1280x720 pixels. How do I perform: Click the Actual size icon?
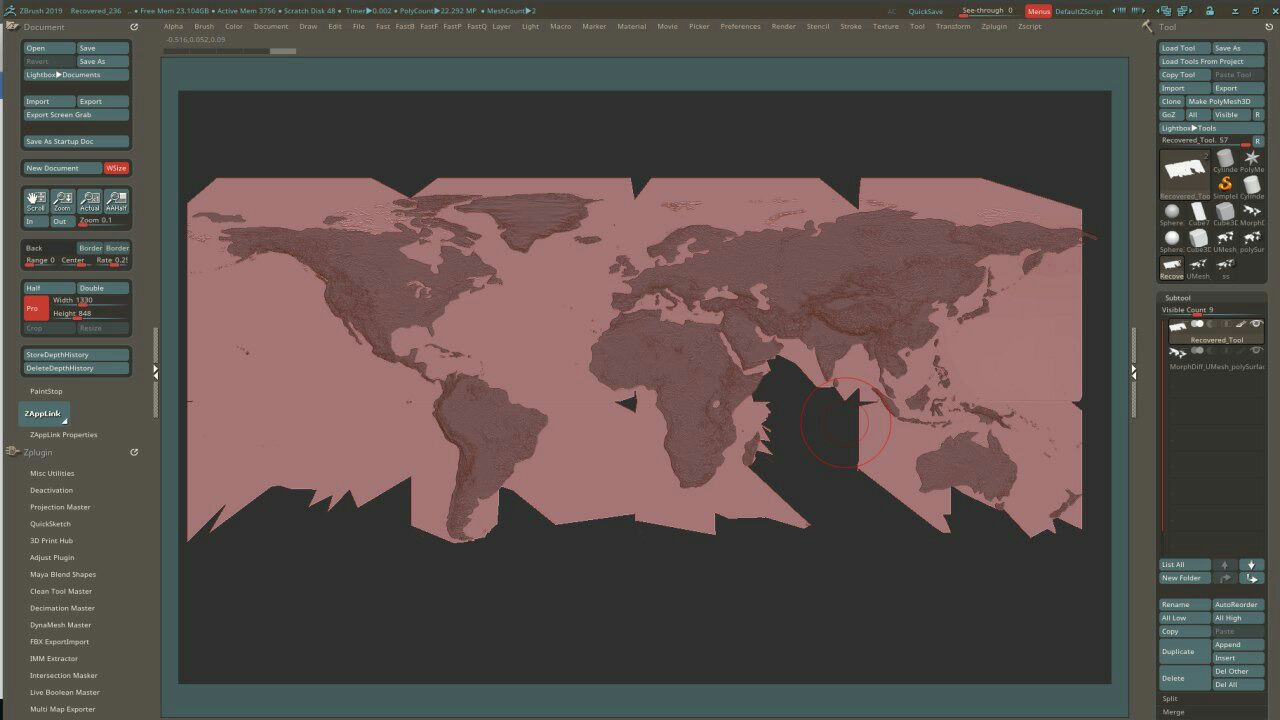(90, 200)
